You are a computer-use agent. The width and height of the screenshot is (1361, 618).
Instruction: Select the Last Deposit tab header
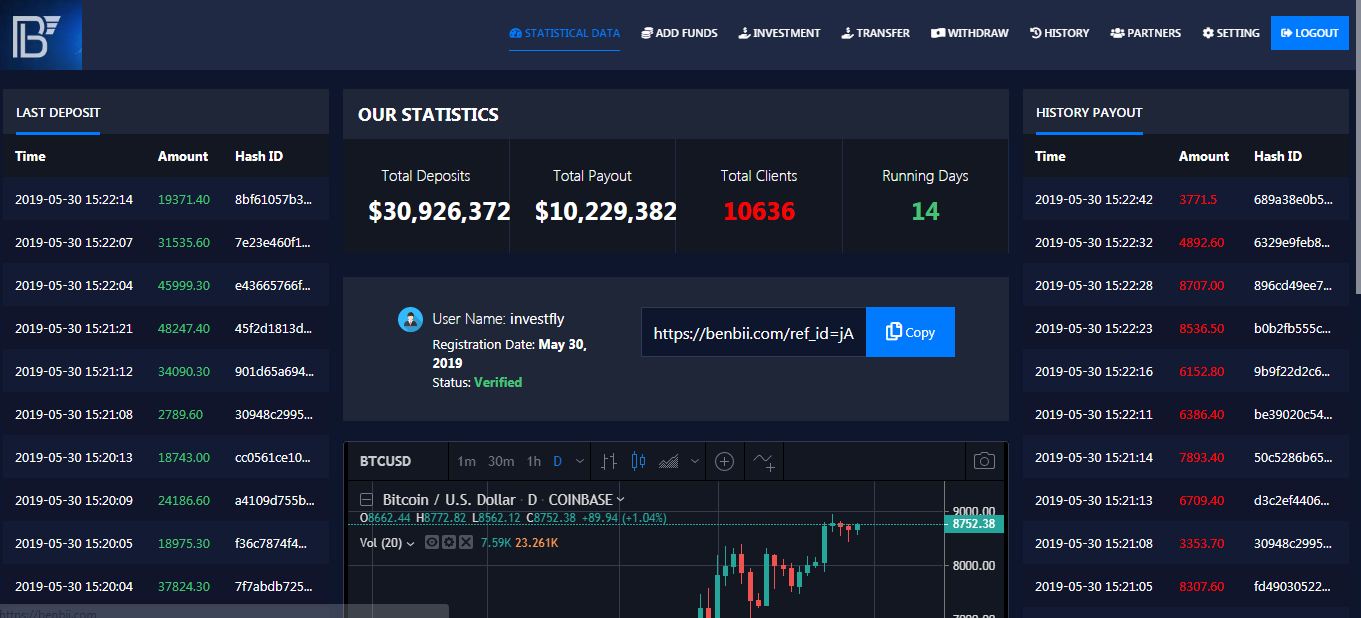click(x=58, y=113)
